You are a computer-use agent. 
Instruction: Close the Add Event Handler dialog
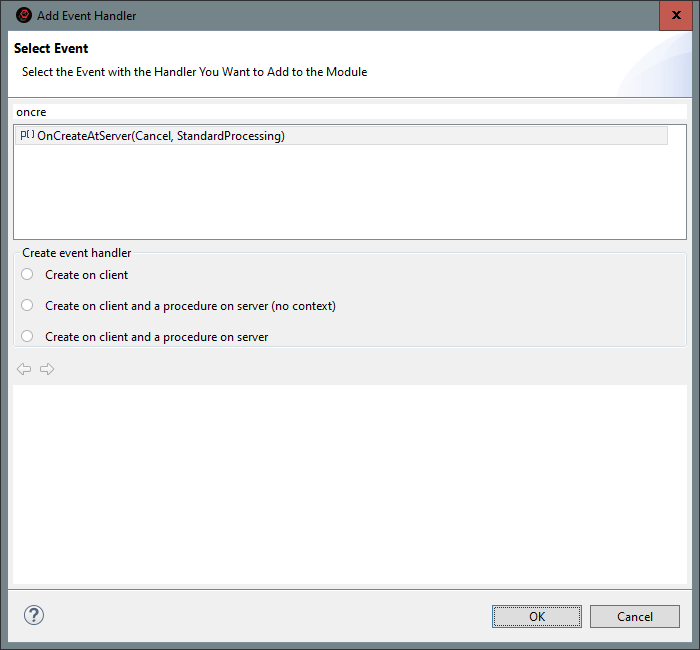[x=675, y=16]
